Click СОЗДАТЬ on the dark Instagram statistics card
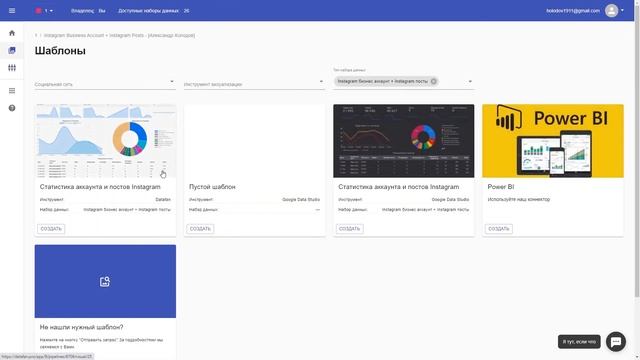This screenshot has height=360, width=640. coord(349,229)
